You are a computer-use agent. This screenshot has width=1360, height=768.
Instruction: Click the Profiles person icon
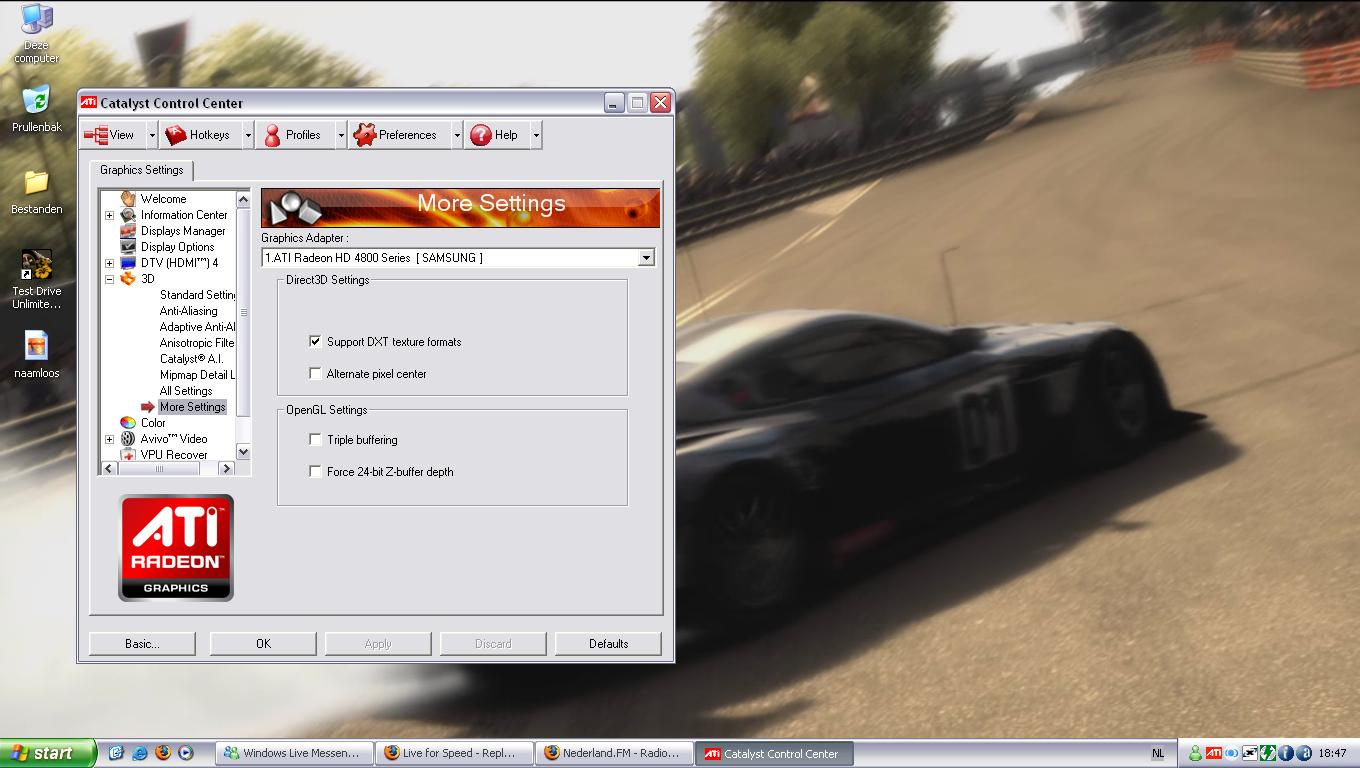click(272, 135)
